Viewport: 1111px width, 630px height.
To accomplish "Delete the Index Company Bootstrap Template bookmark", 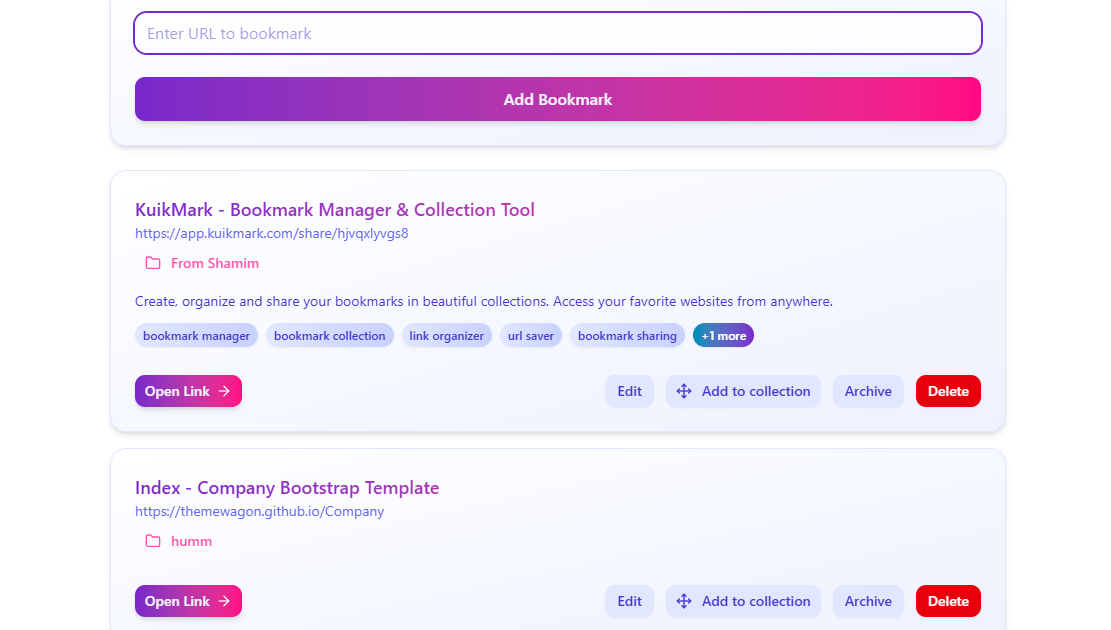I will [x=947, y=601].
